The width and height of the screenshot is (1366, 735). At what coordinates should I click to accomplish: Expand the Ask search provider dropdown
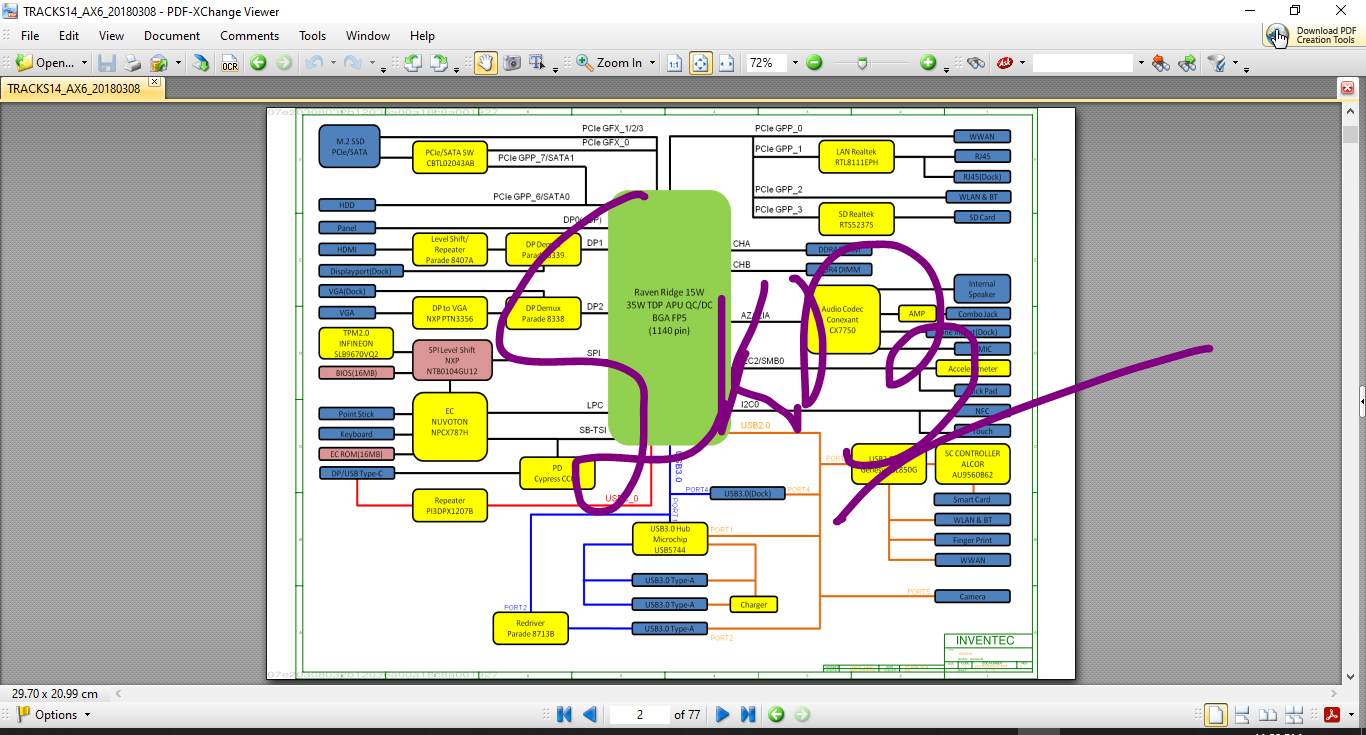1022,63
